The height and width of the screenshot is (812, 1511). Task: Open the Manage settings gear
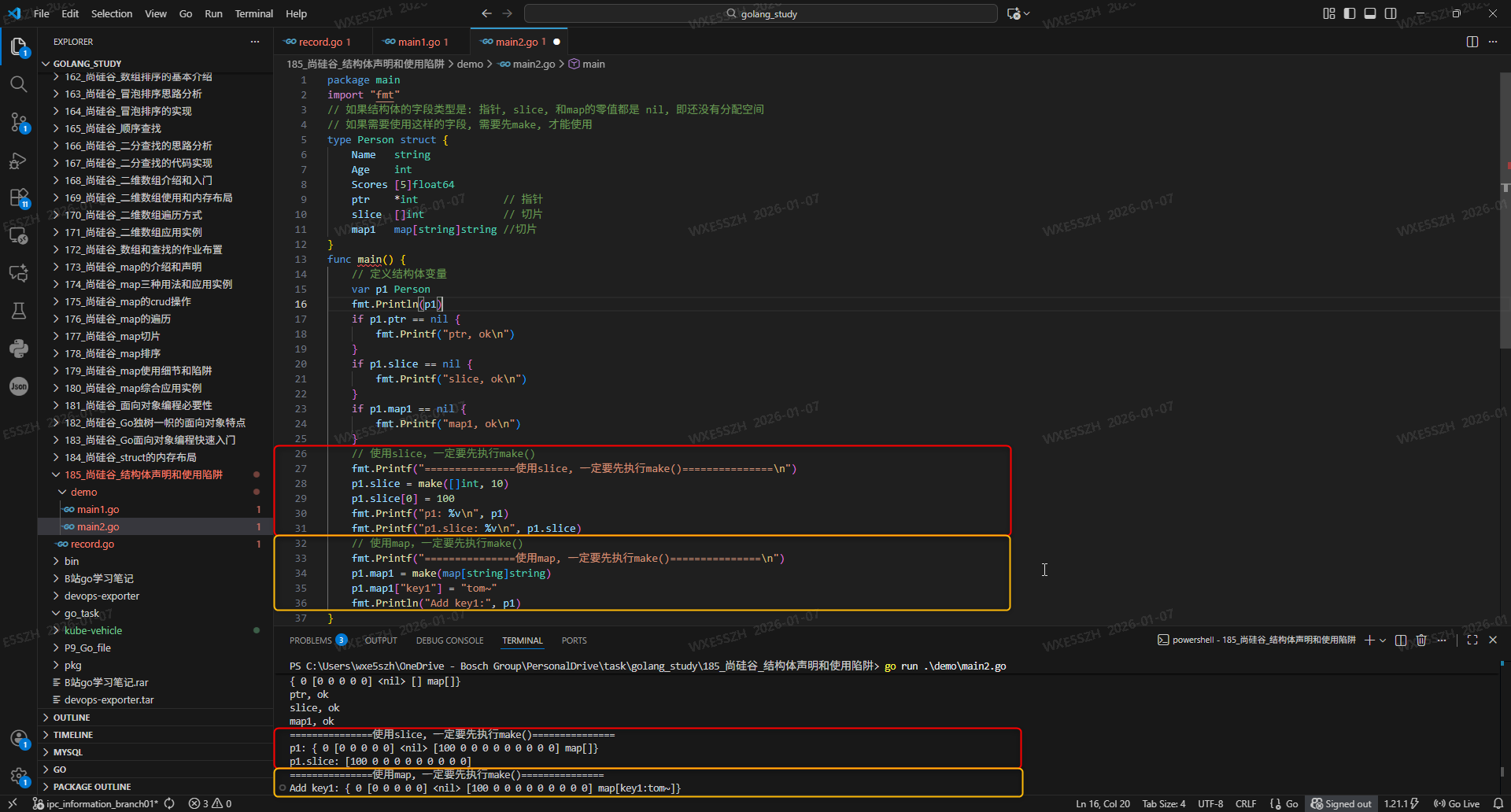coord(19,777)
